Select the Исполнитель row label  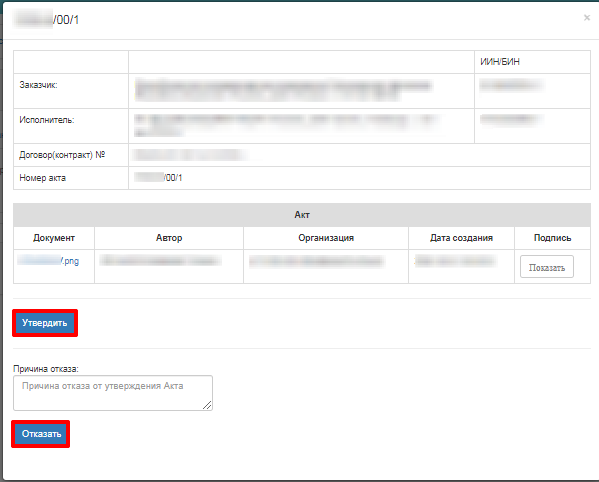pos(47,120)
